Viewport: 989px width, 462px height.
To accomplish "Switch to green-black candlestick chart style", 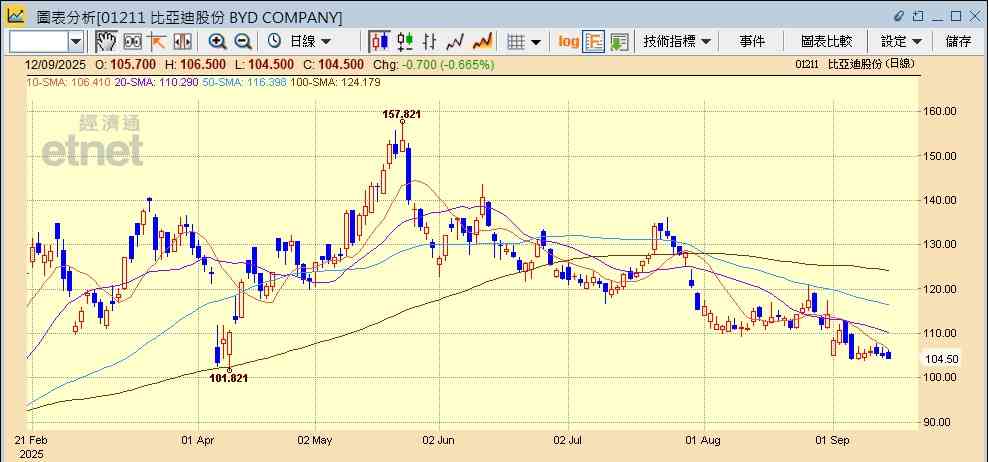I will pos(405,42).
